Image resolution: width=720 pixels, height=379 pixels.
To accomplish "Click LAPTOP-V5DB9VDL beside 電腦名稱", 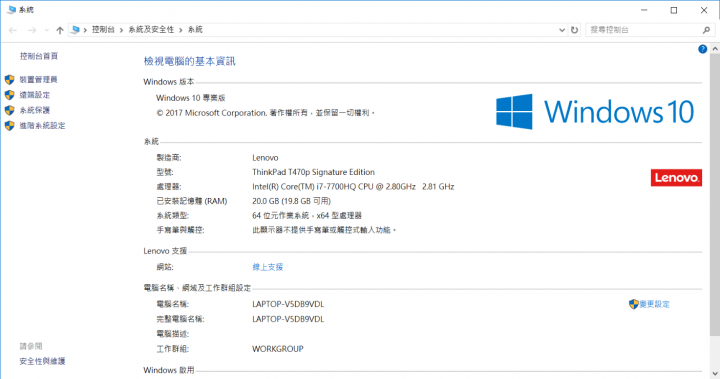I will pyautogui.click(x=288, y=304).
